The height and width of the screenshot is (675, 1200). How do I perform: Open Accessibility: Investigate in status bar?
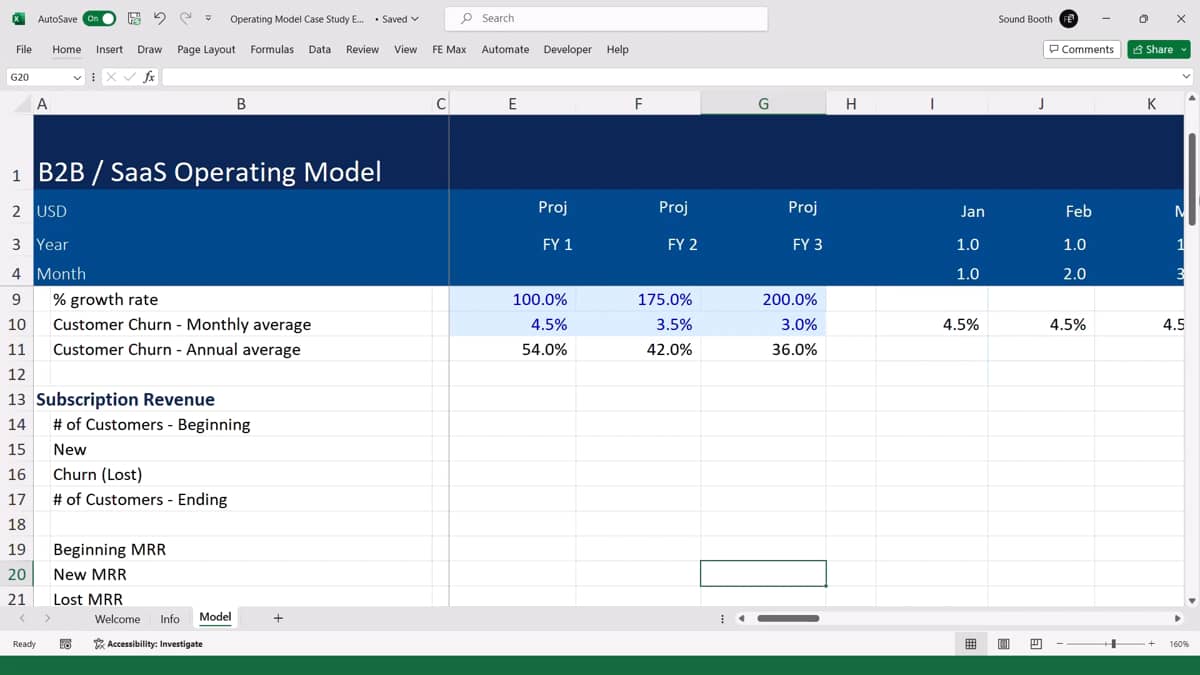(x=148, y=644)
